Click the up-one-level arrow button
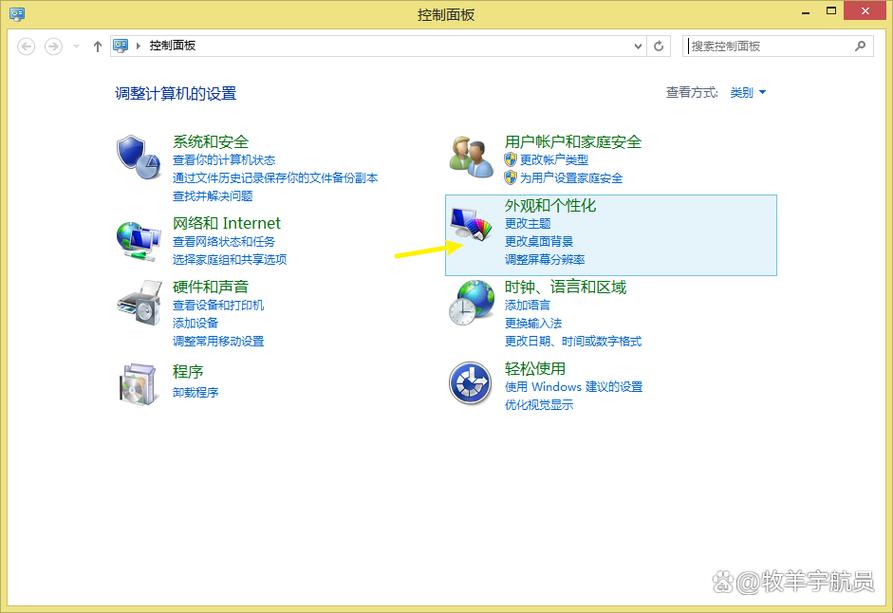This screenshot has width=893, height=613. pos(96,45)
